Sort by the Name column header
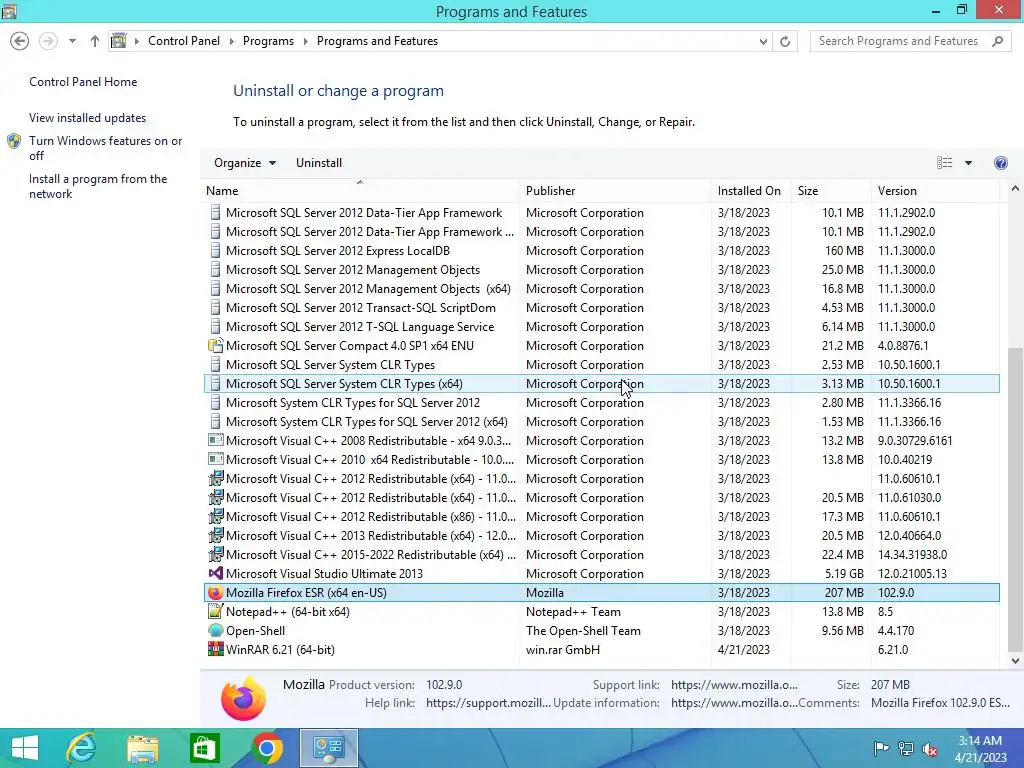This screenshot has width=1024, height=768. 361,191
